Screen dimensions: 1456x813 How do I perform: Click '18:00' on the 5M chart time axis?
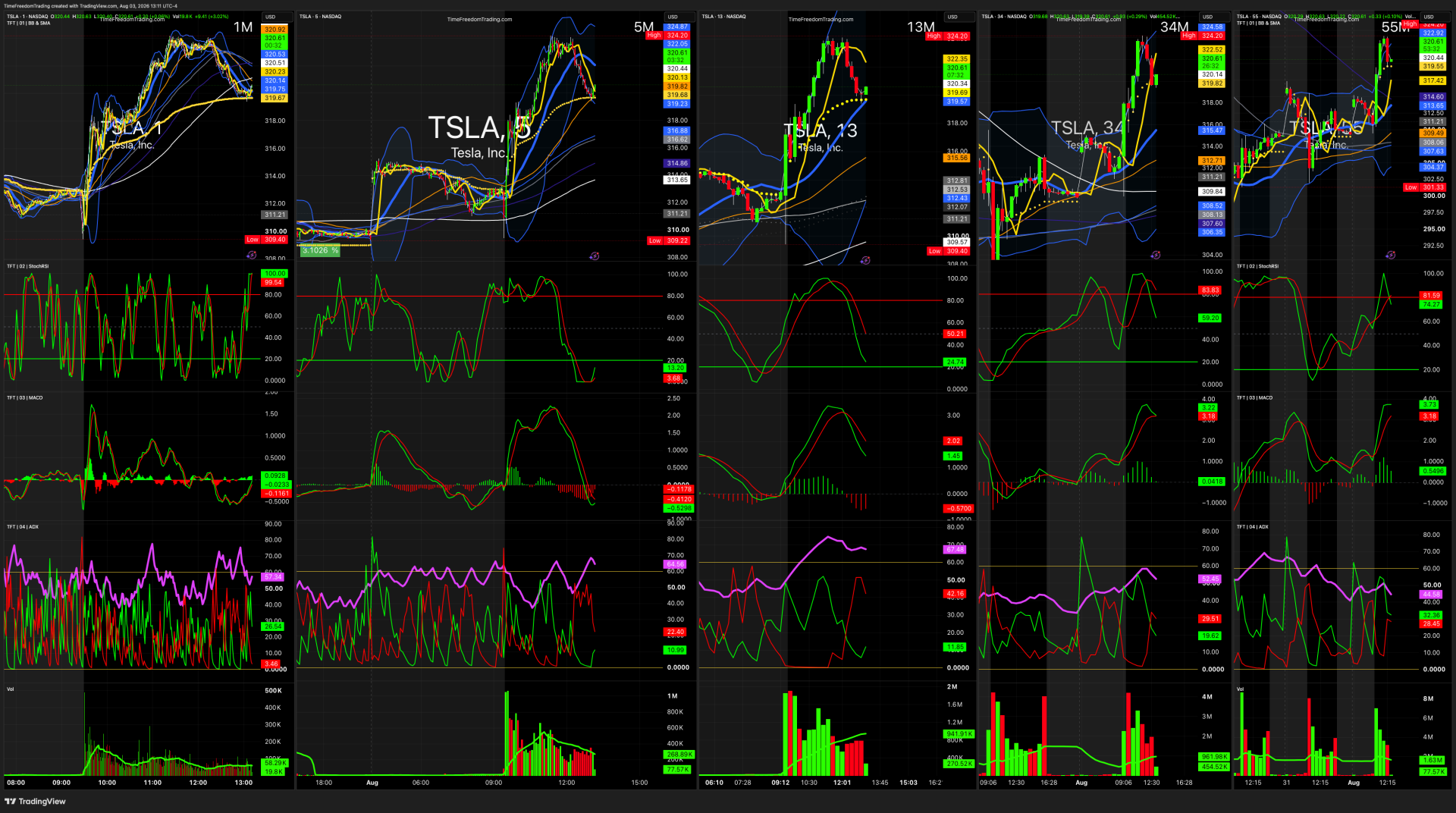(324, 783)
